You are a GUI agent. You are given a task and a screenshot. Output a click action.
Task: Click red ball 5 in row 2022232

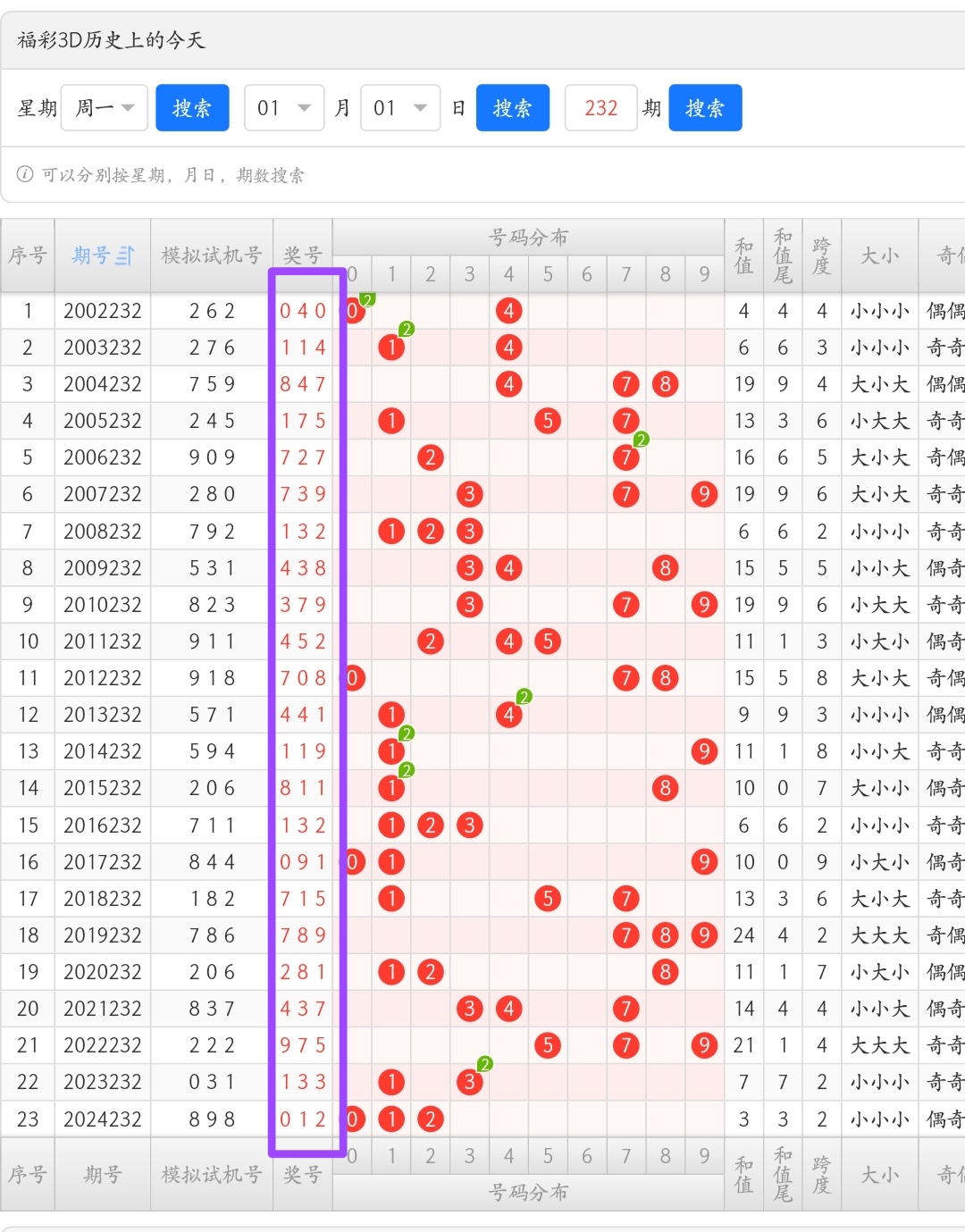(548, 1045)
